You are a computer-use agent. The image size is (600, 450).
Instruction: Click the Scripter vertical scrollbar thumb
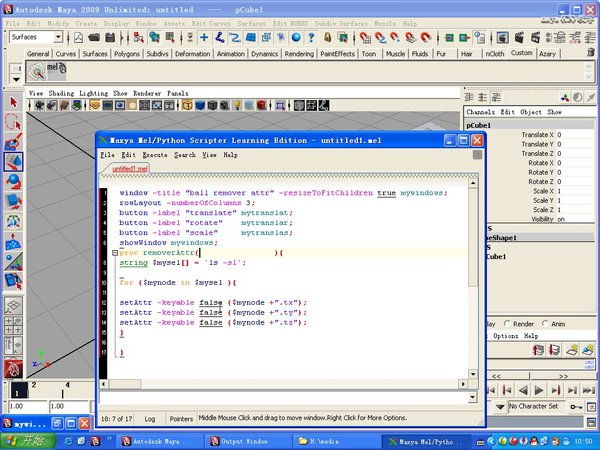tap(473, 237)
